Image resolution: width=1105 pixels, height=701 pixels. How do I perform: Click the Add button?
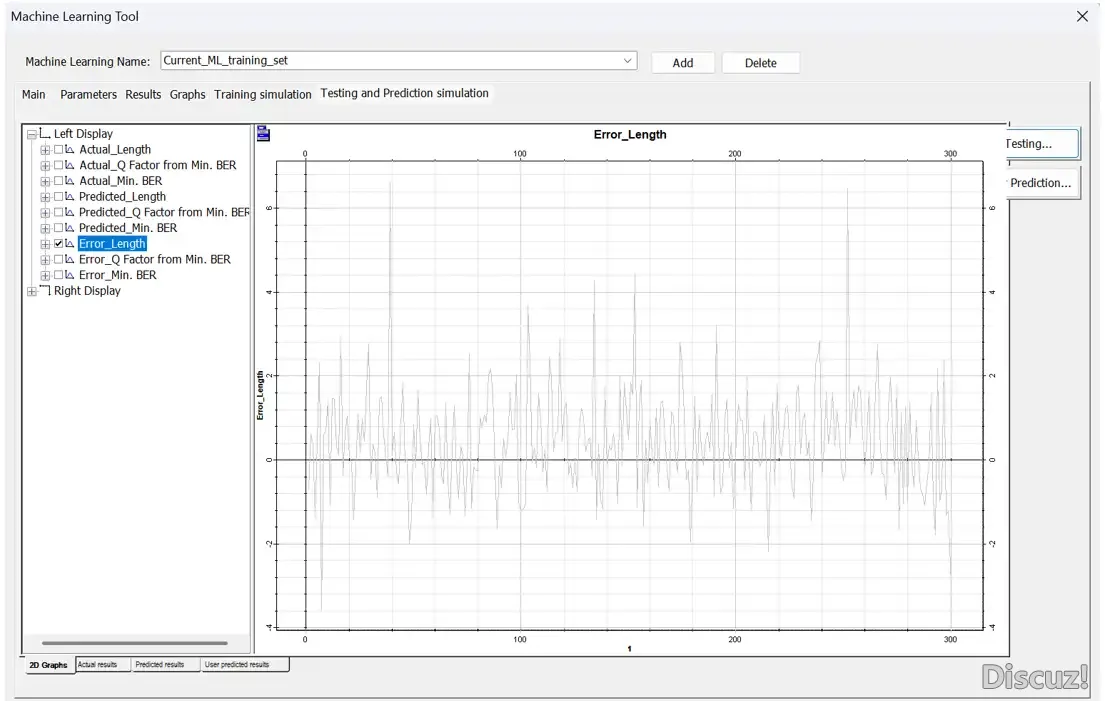(x=683, y=63)
